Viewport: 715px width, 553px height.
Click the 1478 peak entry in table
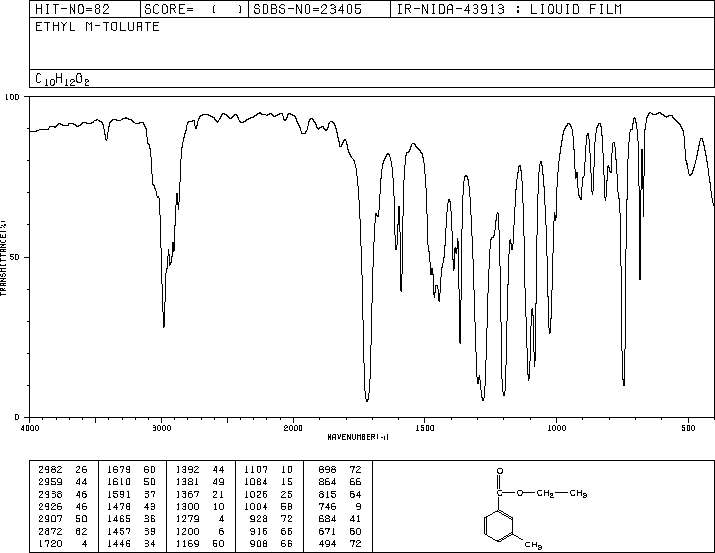119,506
